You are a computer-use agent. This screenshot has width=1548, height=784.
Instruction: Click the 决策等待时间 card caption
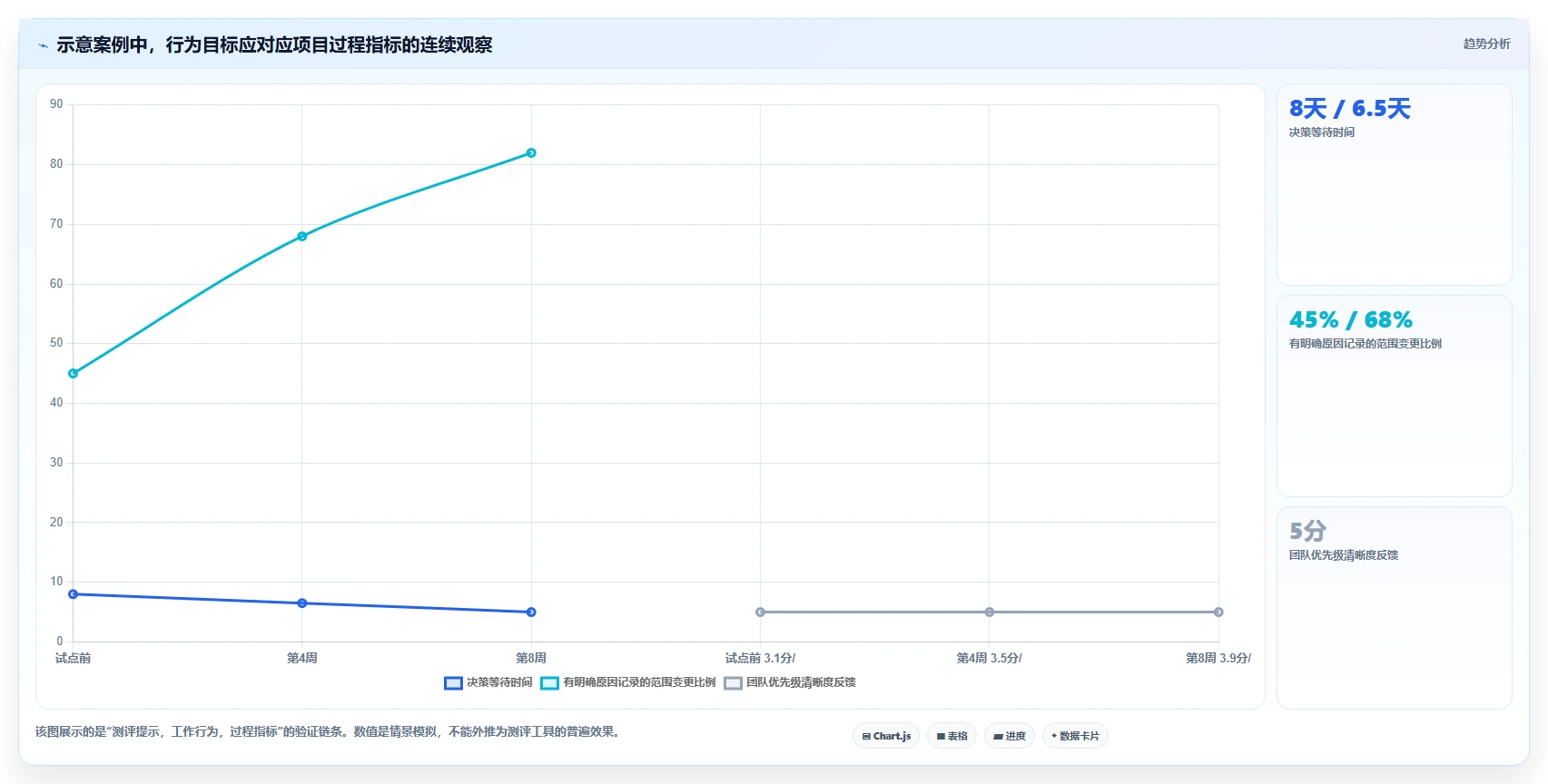point(1322,132)
